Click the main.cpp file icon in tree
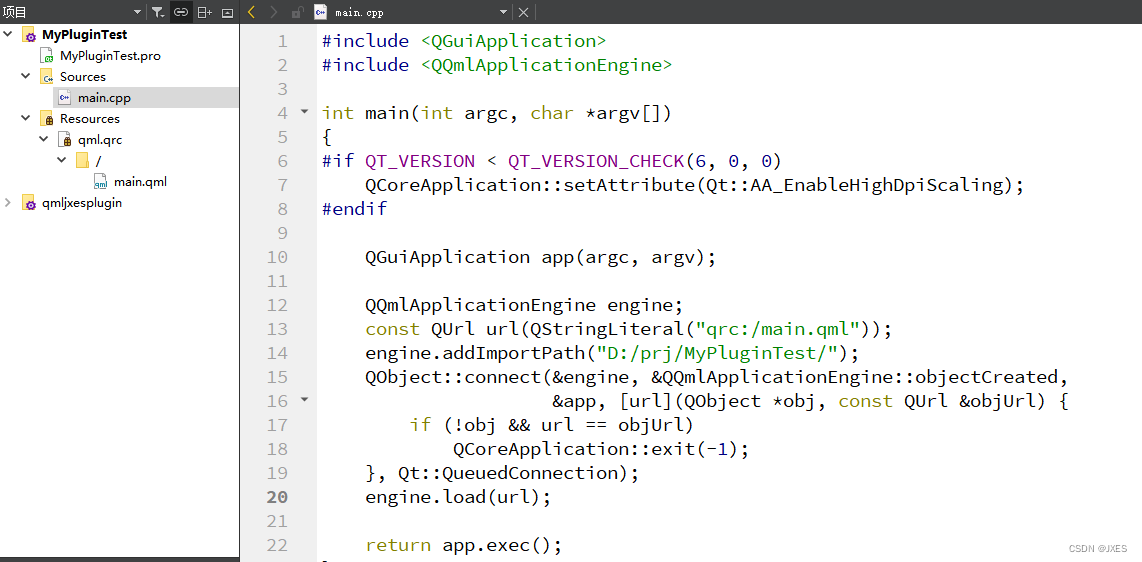Viewport: 1142px width, 562px height. tap(65, 98)
